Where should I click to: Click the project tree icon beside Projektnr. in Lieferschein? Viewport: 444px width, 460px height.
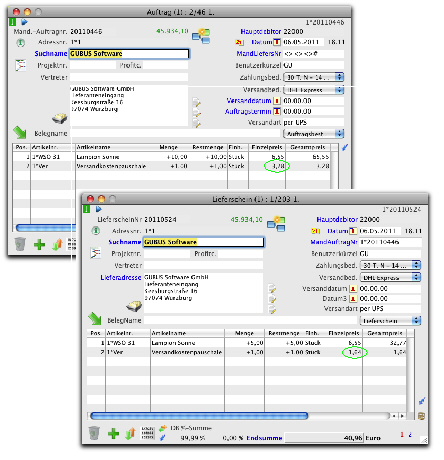[95, 254]
